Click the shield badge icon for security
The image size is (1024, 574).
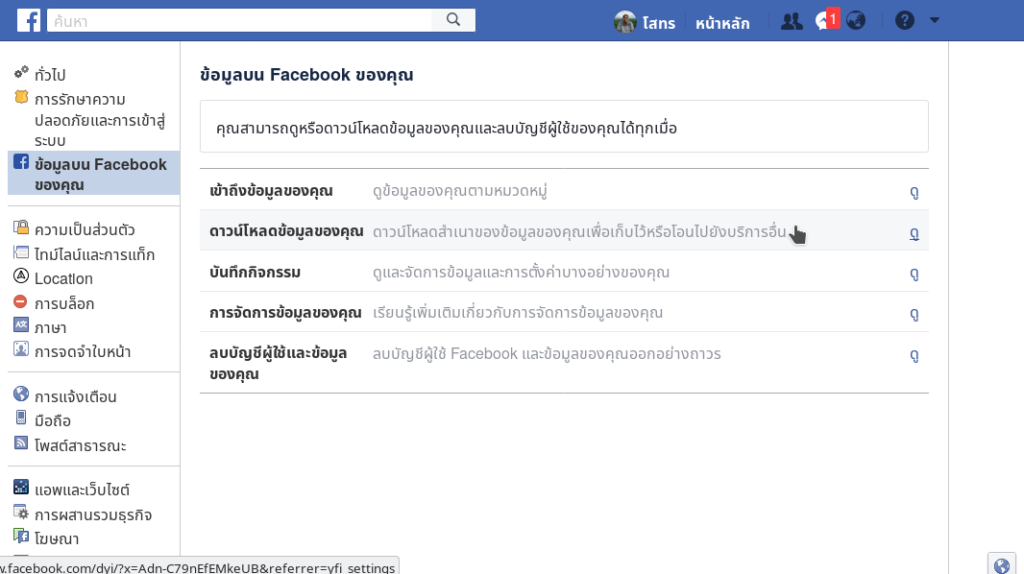point(22,97)
